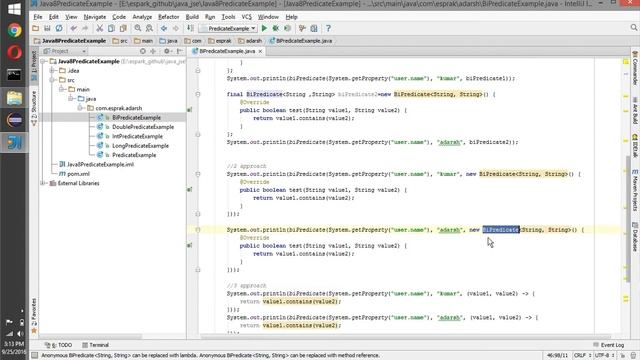Screen dimensions: 640x360
Task: Click the Hector inspector icon in status bar
Action: tap(633, 356)
